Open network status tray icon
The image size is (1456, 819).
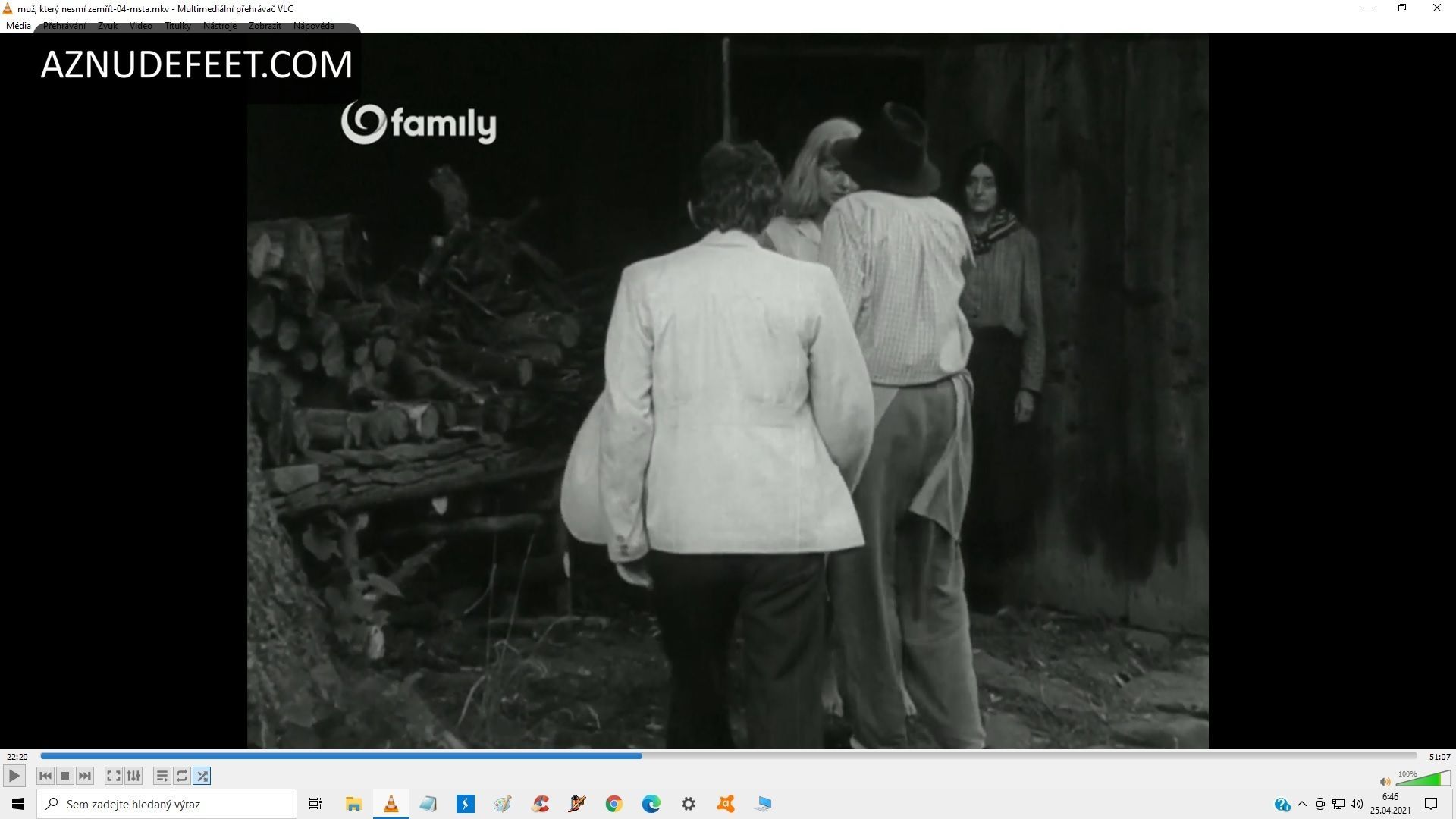(1338, 804)
